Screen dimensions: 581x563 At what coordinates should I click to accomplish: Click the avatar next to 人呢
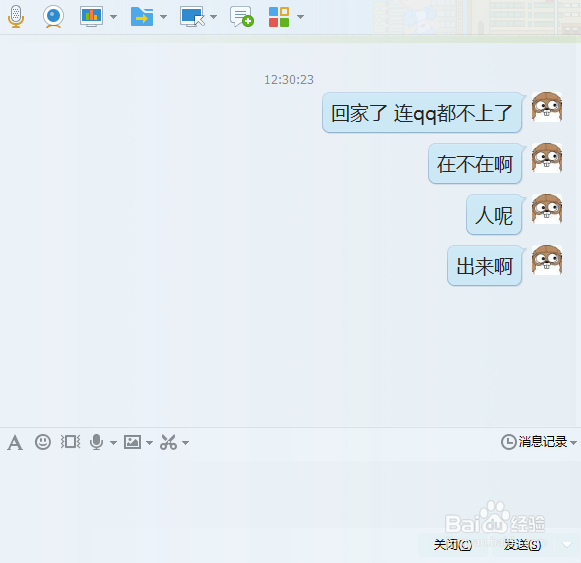547,209
